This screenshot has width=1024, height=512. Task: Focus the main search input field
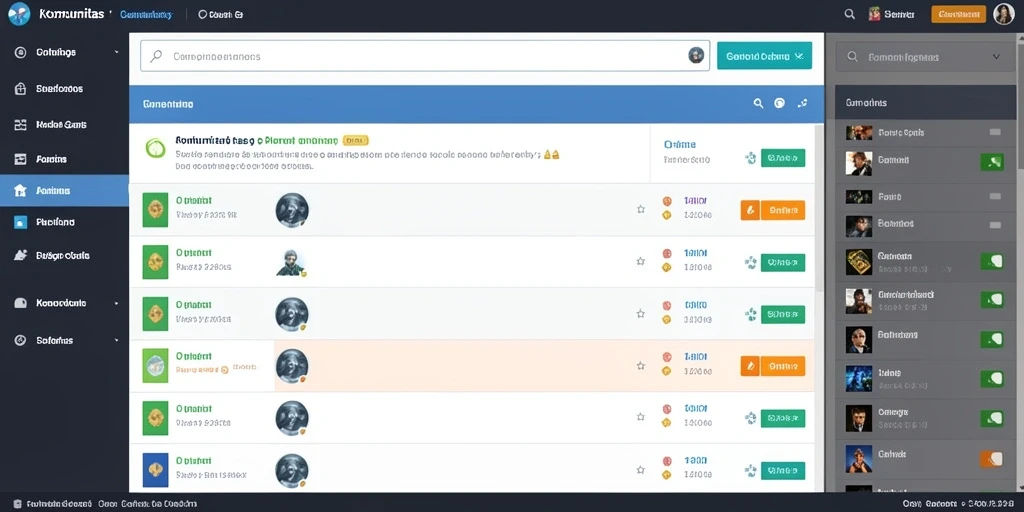424,56
